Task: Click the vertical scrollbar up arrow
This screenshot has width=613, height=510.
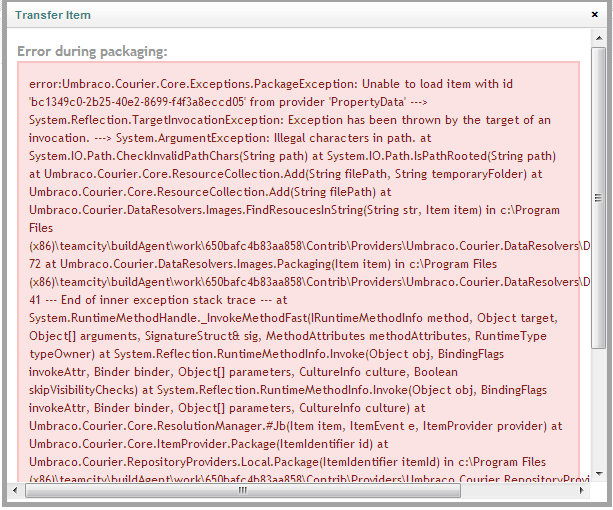Action: [x=599, y=38]
